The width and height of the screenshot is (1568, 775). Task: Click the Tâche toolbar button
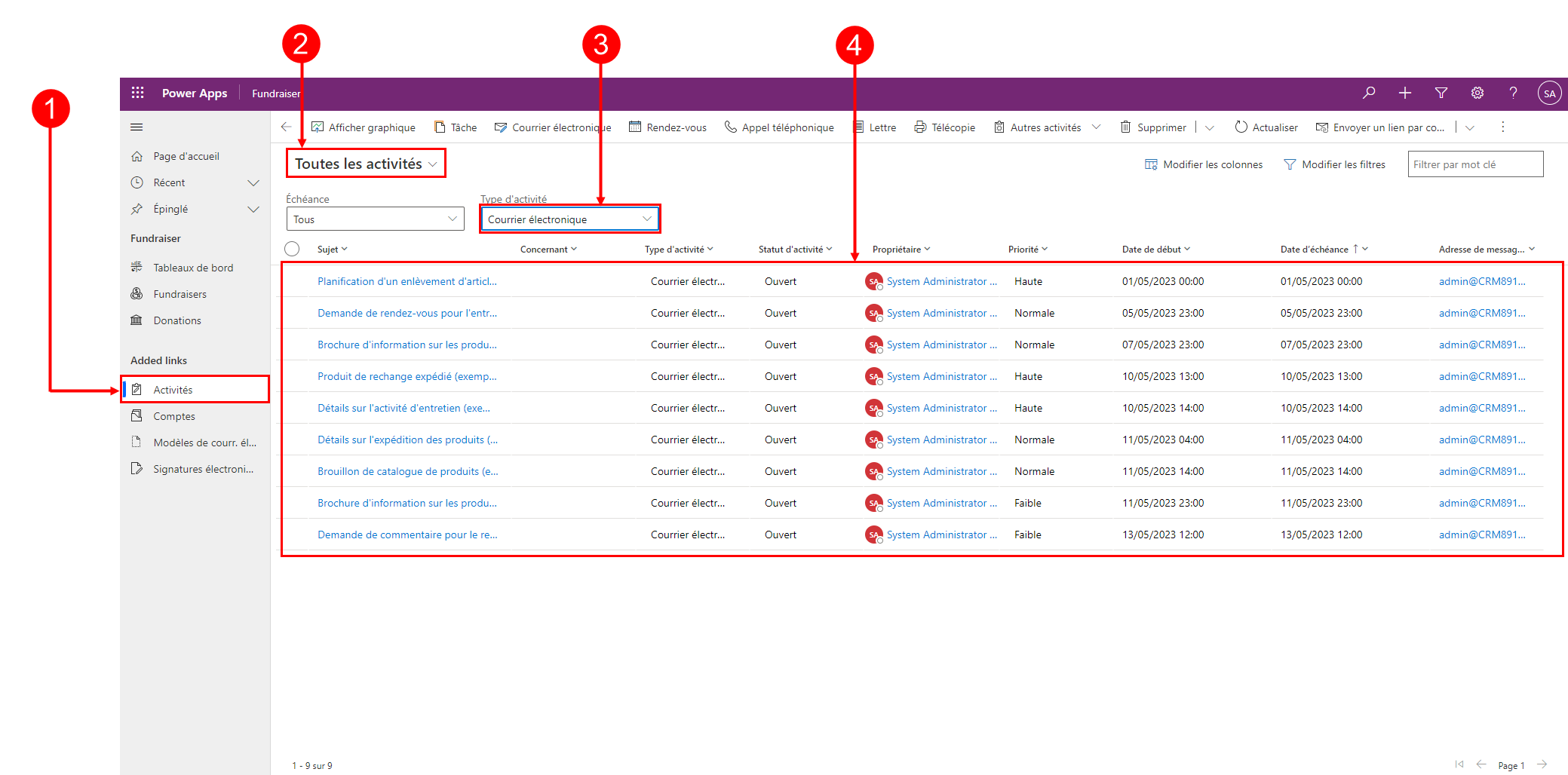click(456, 127)
